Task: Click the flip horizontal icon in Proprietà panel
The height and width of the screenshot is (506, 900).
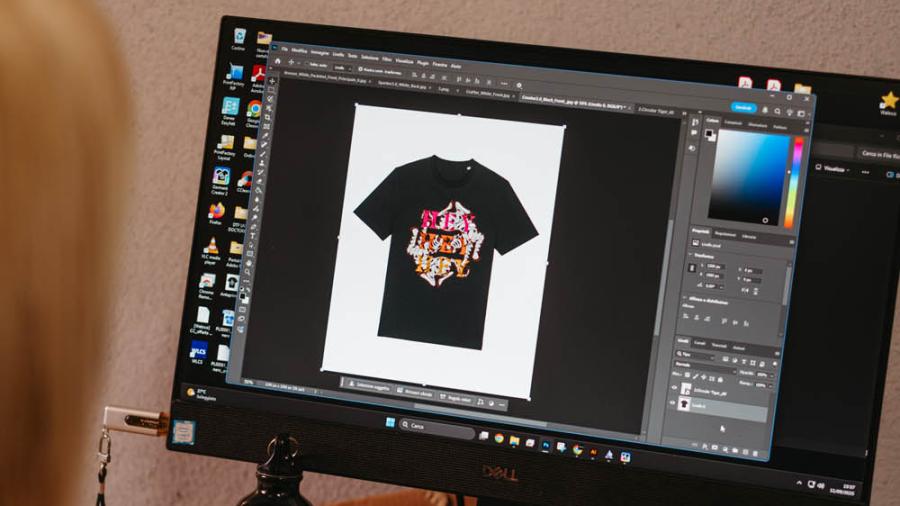Action: click(745, 290)
